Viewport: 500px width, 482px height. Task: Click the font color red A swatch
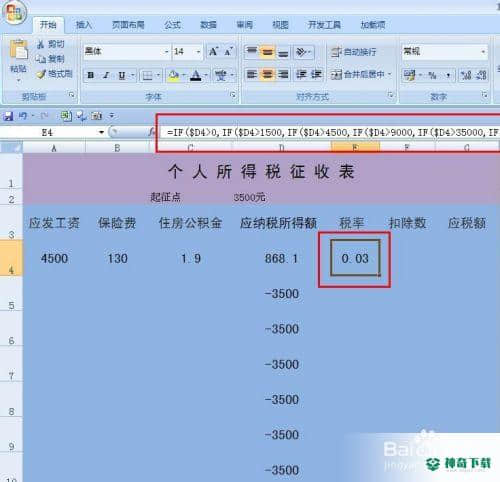pyautogui.click(x=196, y=75)
